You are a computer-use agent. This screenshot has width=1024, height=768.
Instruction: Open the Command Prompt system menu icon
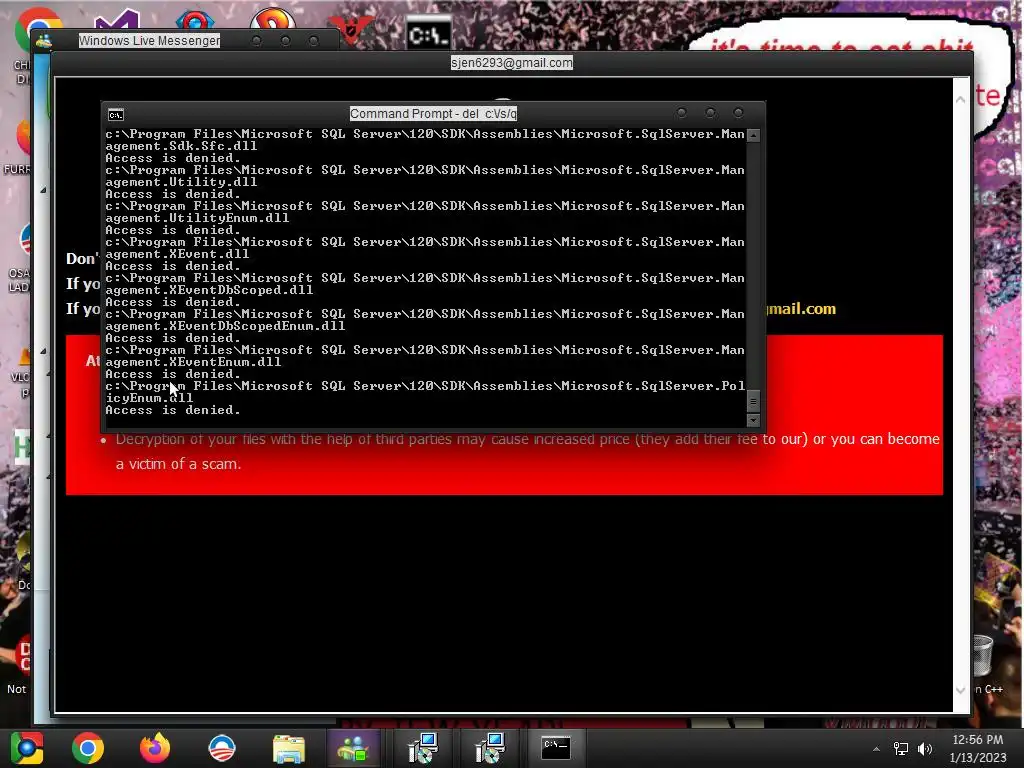(x=116, y=115)
